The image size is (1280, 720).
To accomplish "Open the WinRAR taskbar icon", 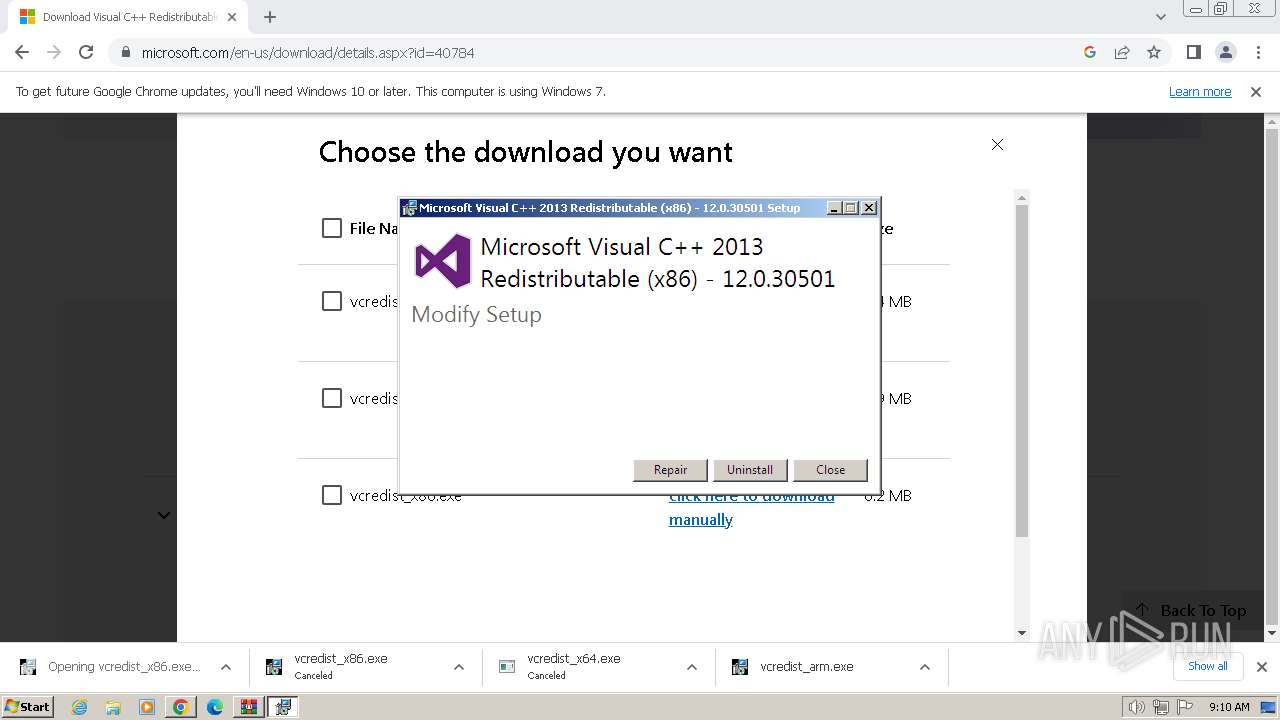I will [x=248, y=707].
